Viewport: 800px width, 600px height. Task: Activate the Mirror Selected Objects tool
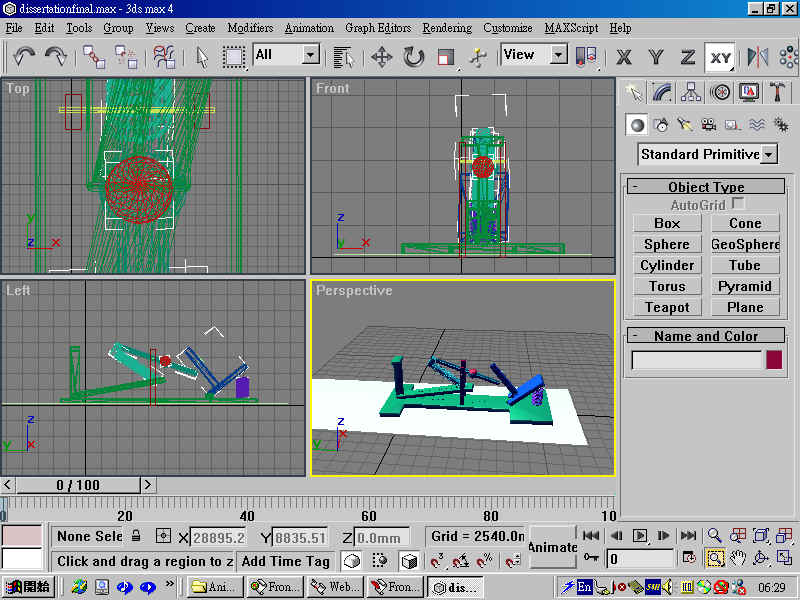(x=758, y=57)
